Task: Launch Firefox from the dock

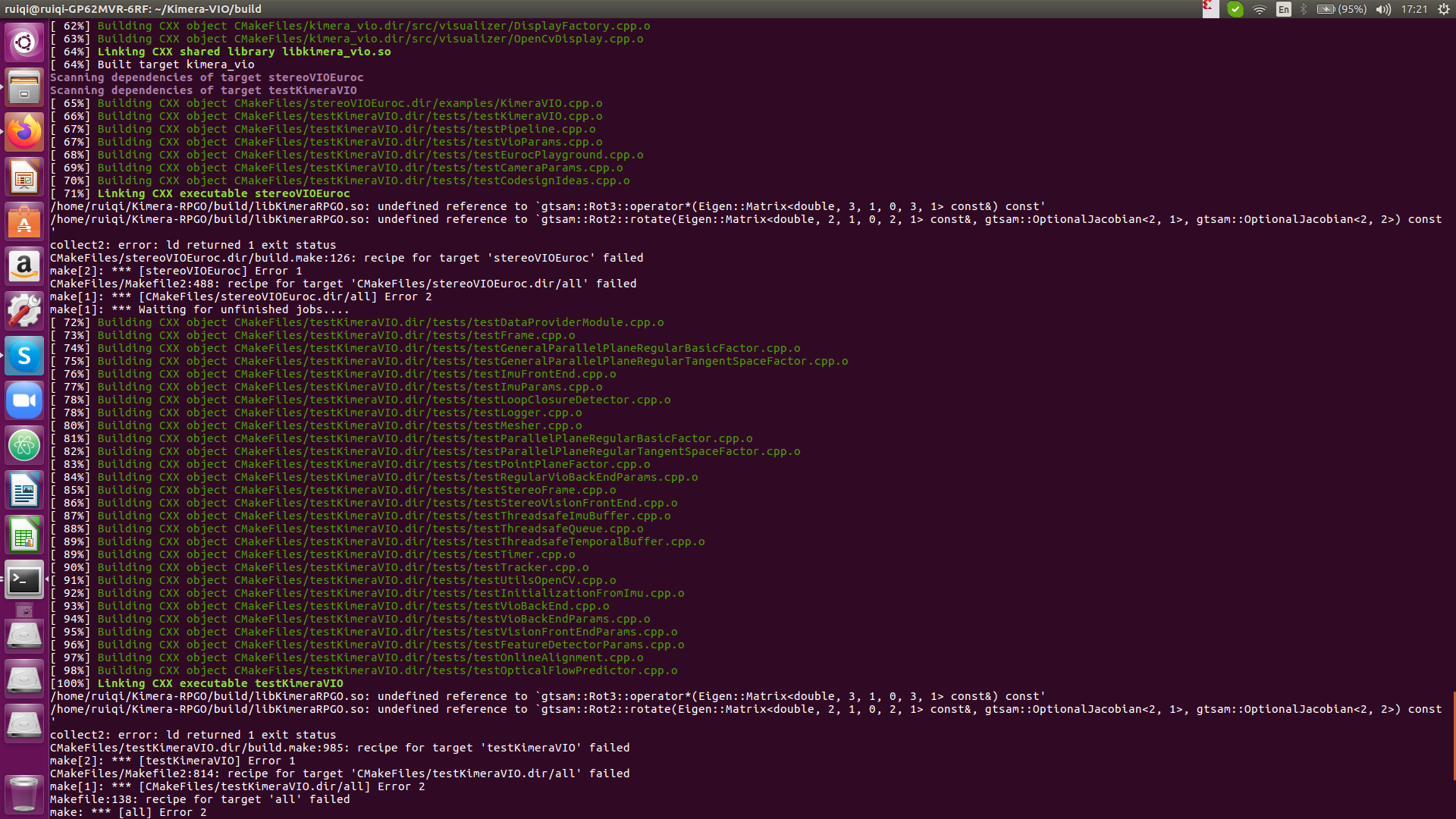Action: (x=24, y=131)
